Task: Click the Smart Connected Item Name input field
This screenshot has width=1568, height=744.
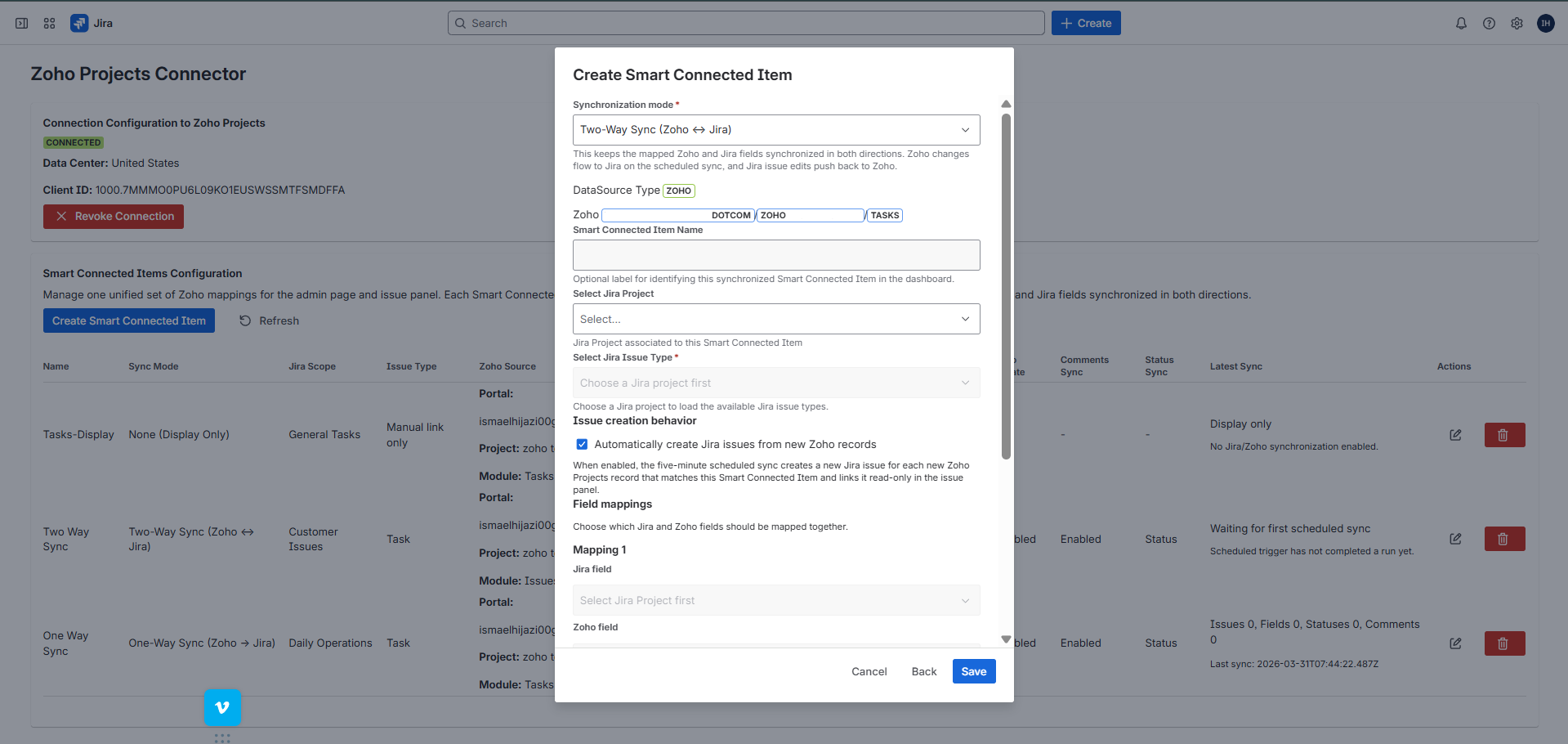Action: pyautogui.click(x=775, y=254)
